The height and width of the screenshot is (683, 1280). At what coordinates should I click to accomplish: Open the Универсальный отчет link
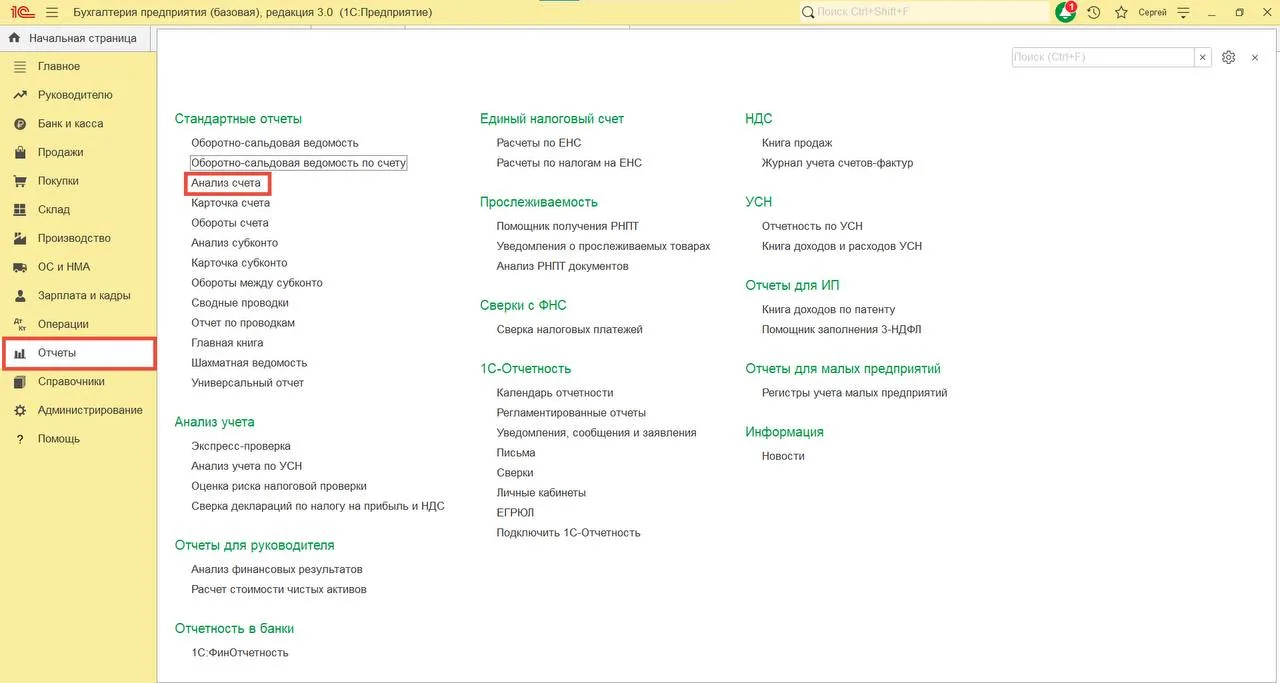pyautogui.click(x=248, y=383)
